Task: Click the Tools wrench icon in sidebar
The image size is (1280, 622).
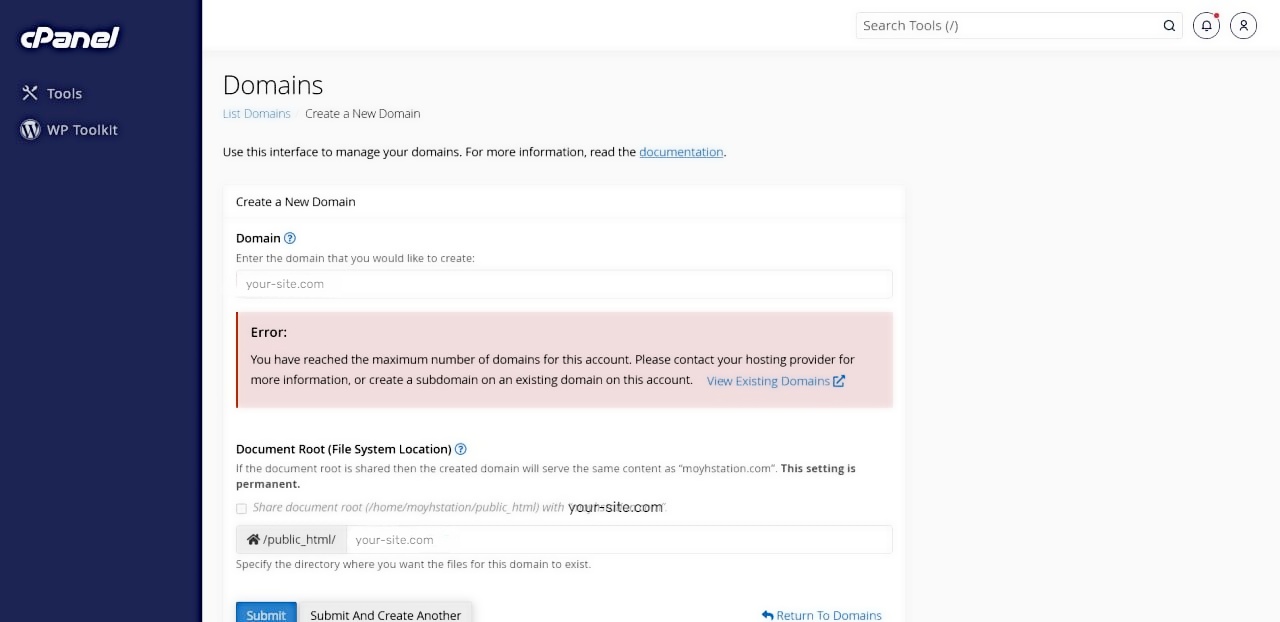Action: coord(30,93)
